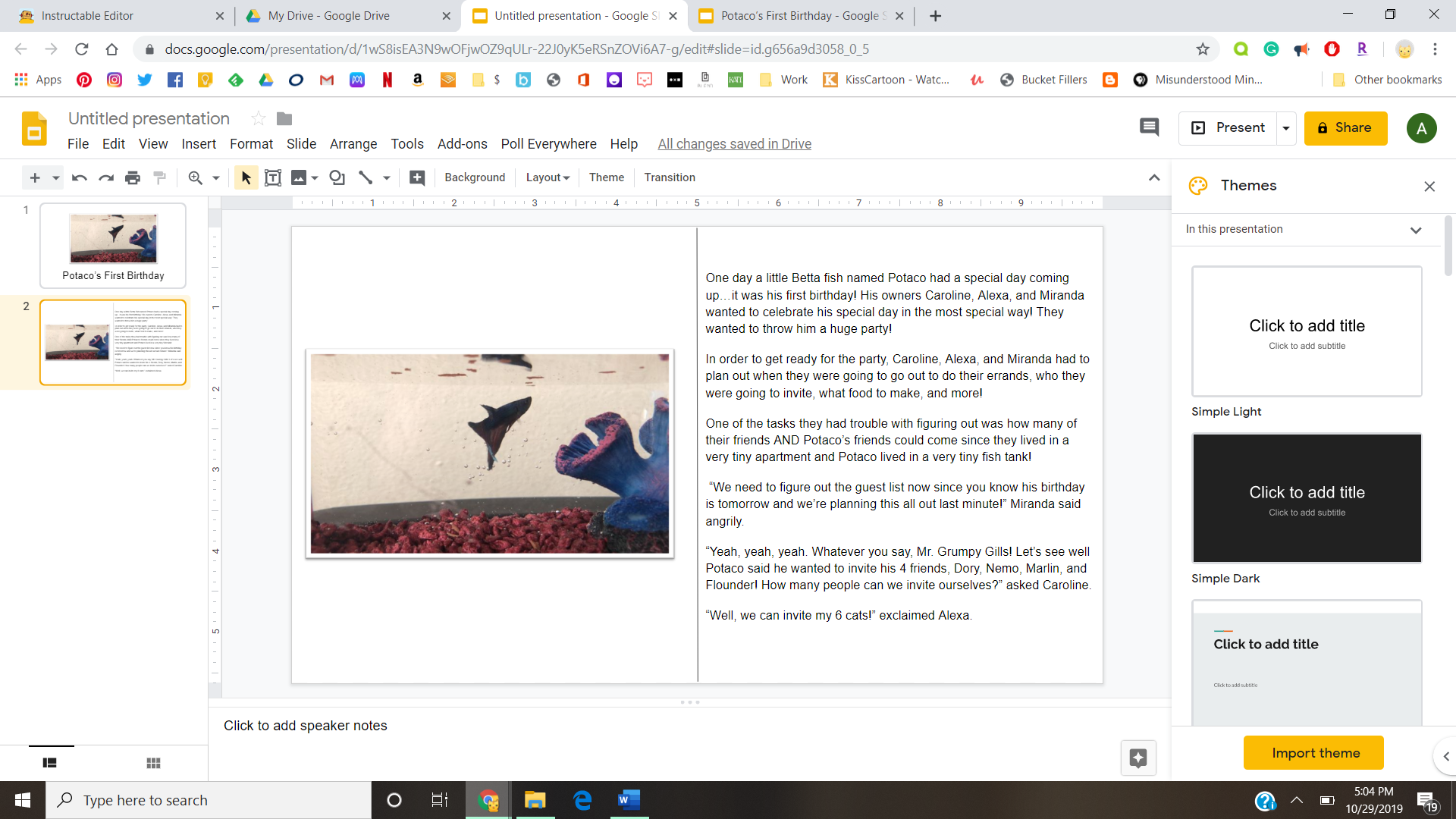Click the Share button
The image size is (1456, 819).
(x=1345, y=127)
